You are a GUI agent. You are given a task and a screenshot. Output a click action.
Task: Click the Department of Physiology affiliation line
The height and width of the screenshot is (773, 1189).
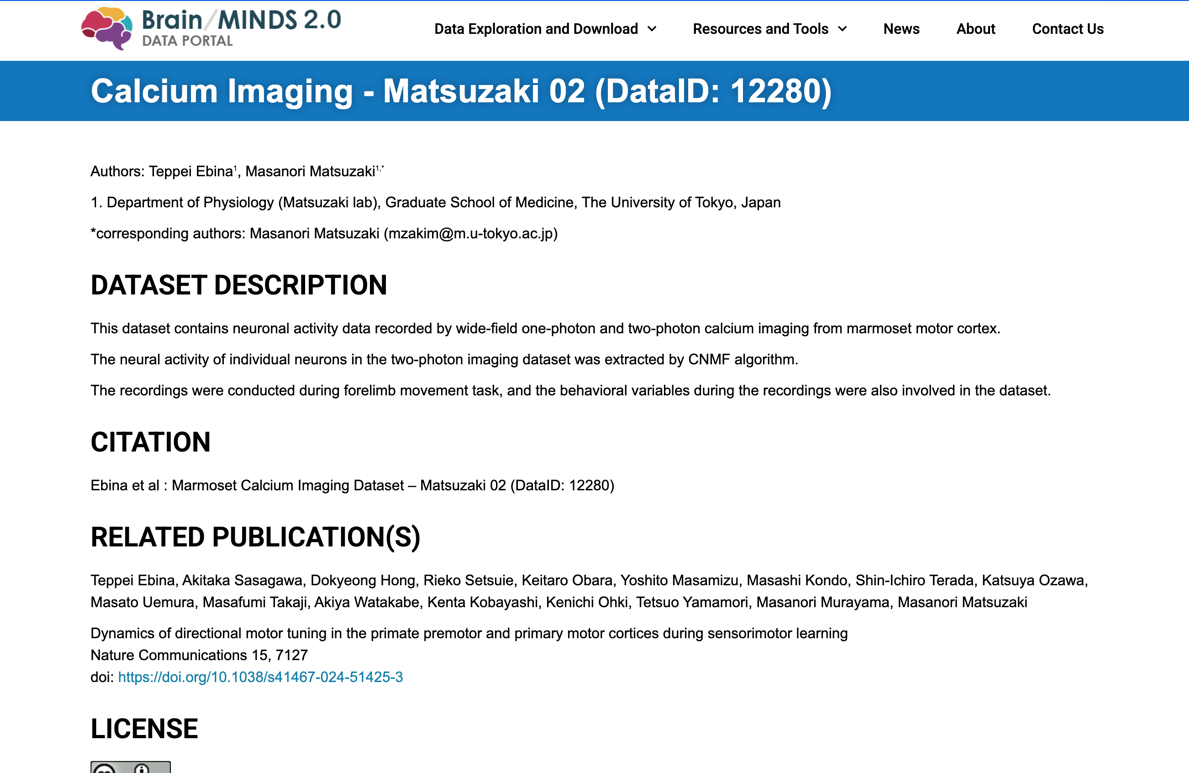click(x=435, y=203)
